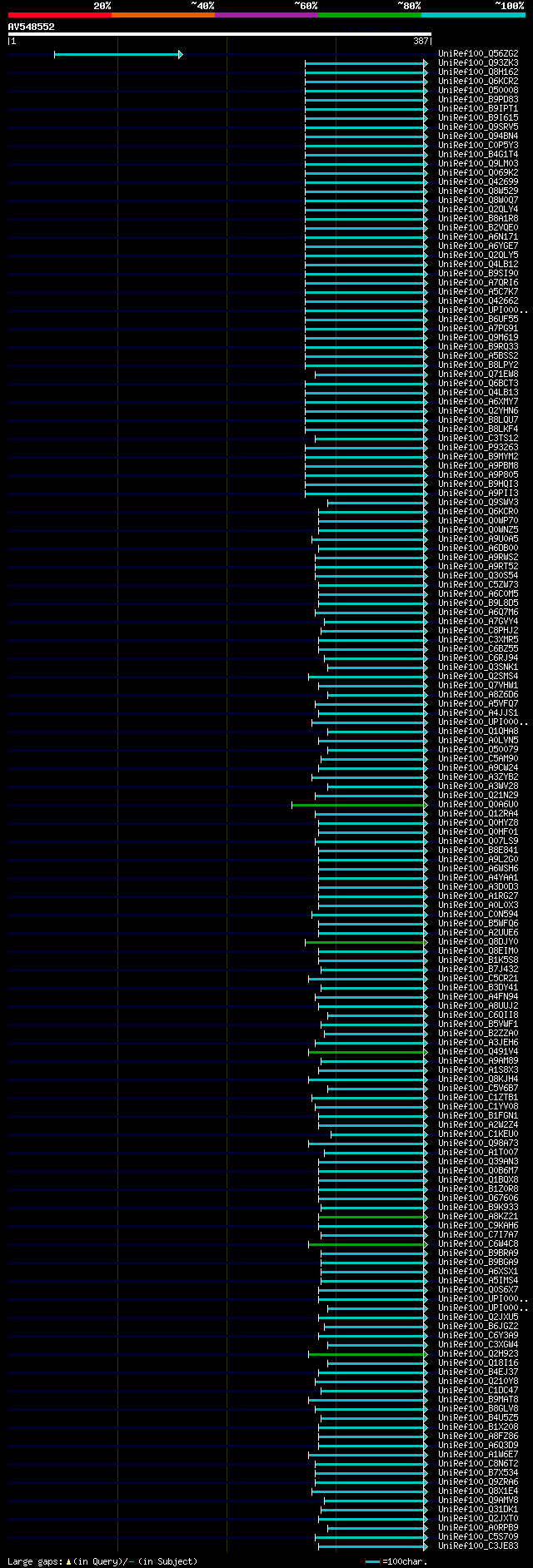Click the UniRef100_B9SI90 label
The width and height of the screenshot is (533, 1568).
[478, 274]
